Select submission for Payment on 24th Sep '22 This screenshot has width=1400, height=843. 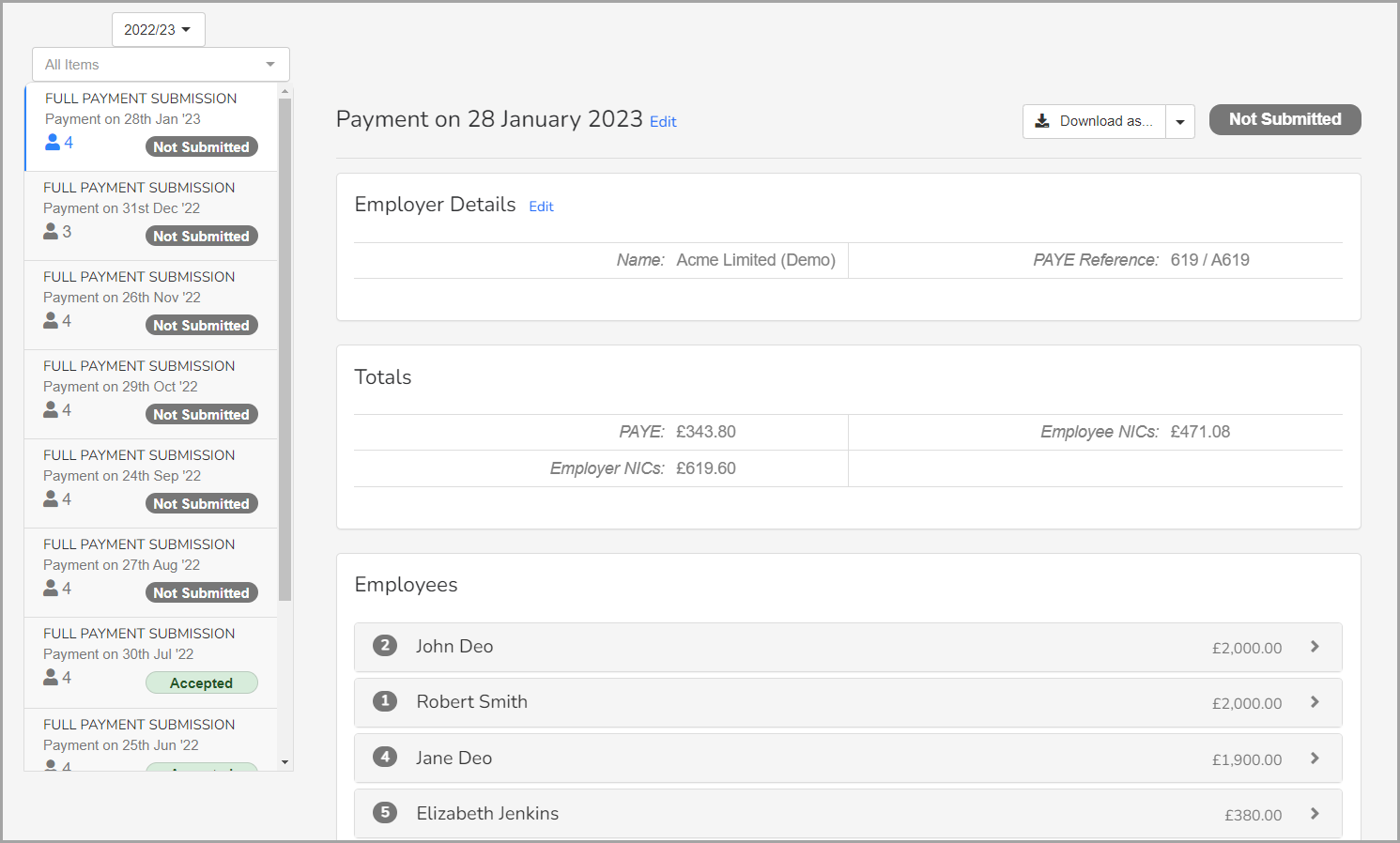[151, 483]
